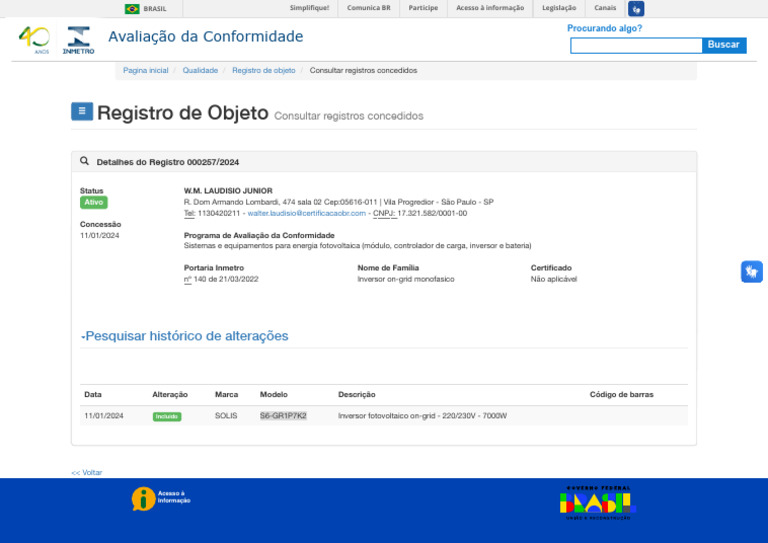Click the blue list icon beside Registro de Objeto
This screenshot has width=768, height=543.
82,111
